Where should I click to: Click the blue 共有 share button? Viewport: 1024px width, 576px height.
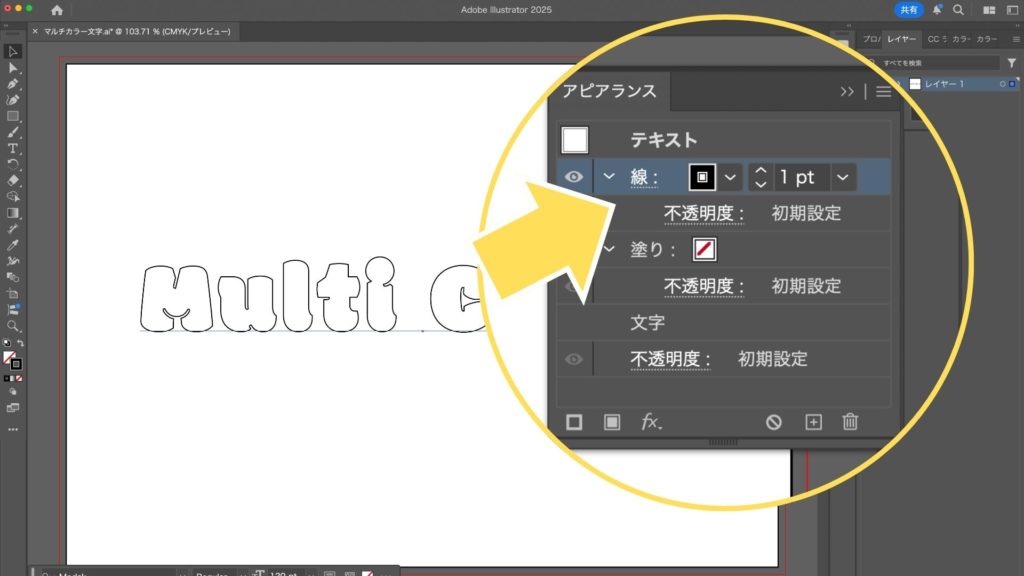[908, 9]
